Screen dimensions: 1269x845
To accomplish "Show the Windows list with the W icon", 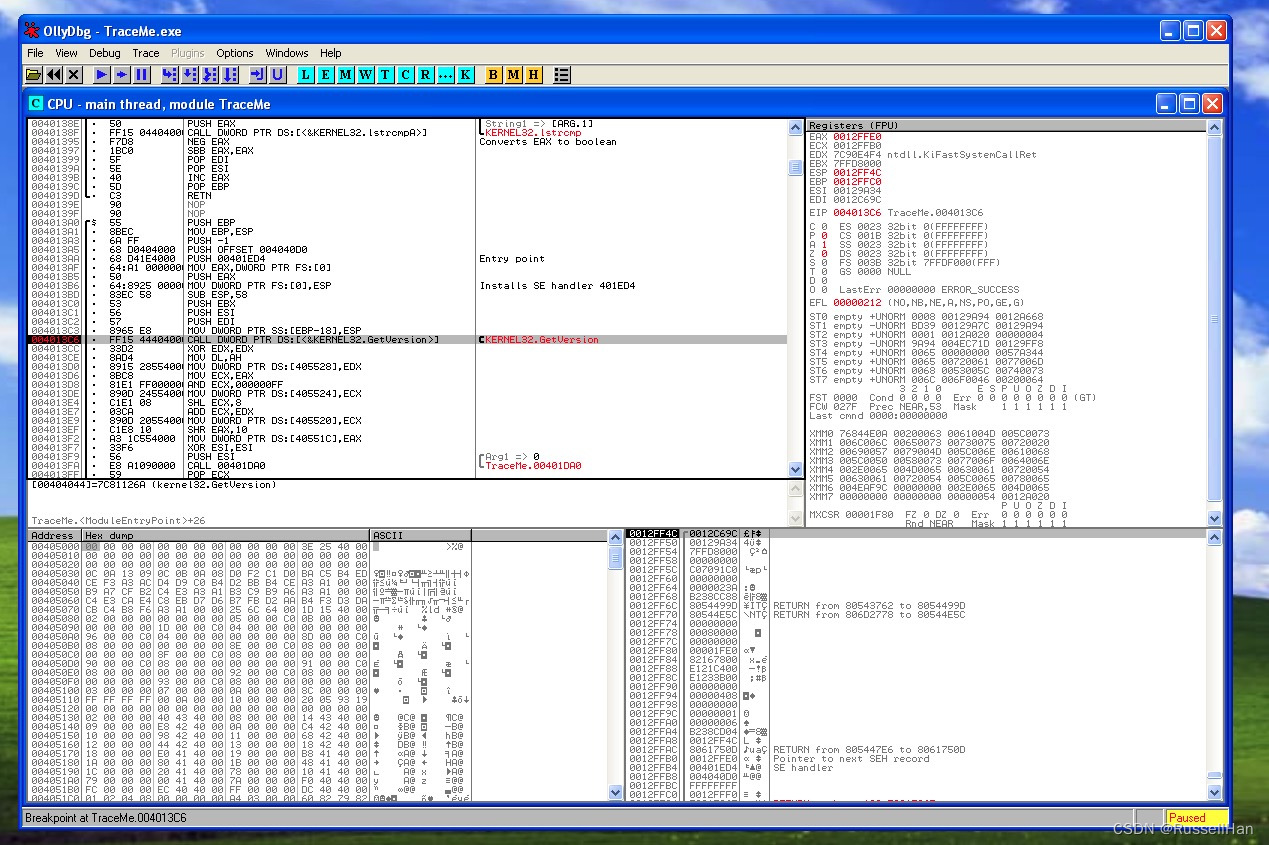I will [x=366, y=75].
